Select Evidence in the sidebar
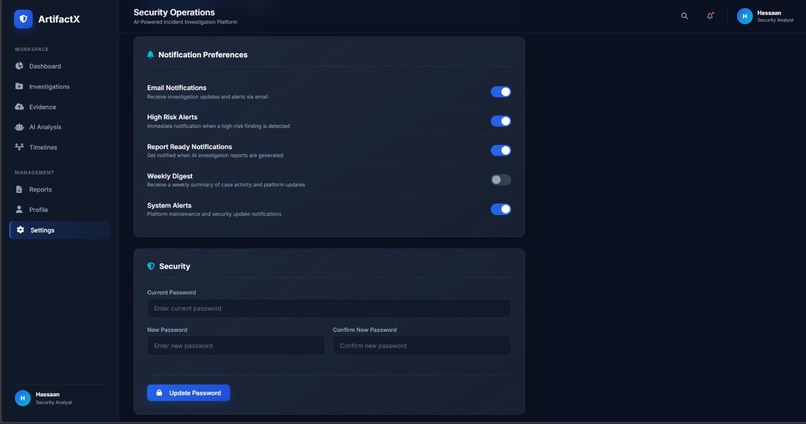The width and height of the screenshot is (806, 424). click(60, 107)
